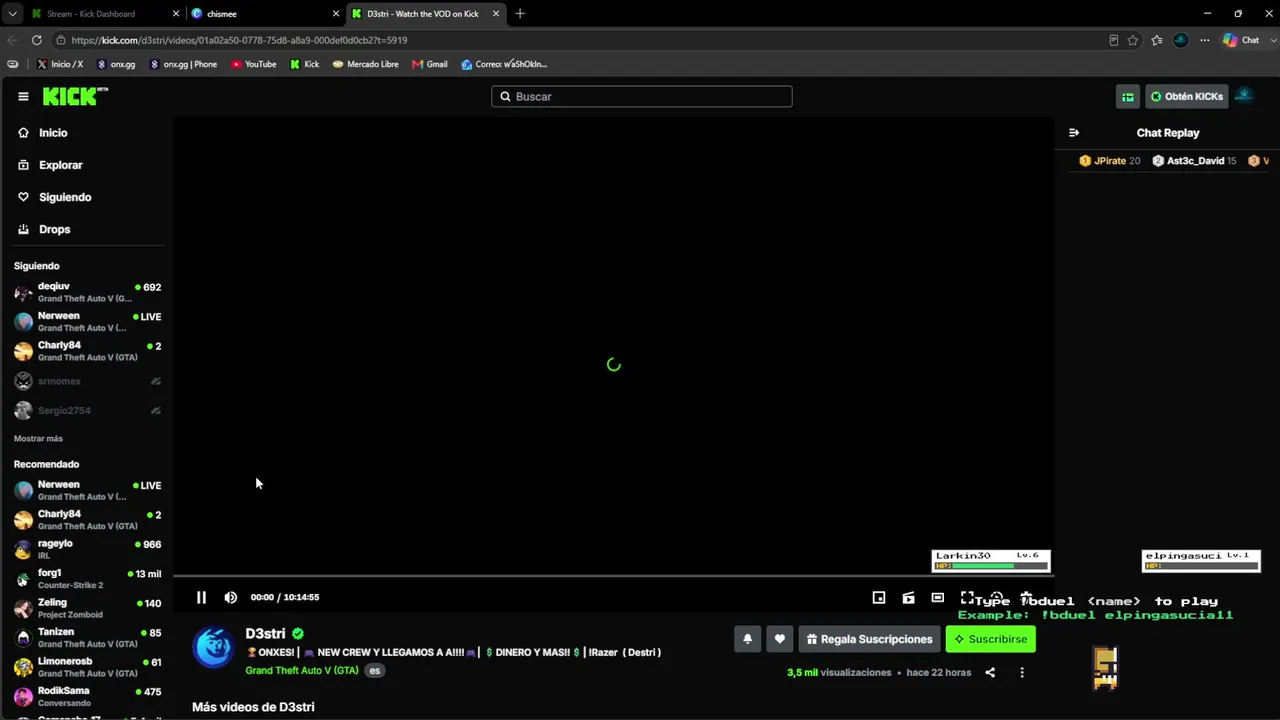Click Ast3c_David in the chat leaderboard

1194,160
